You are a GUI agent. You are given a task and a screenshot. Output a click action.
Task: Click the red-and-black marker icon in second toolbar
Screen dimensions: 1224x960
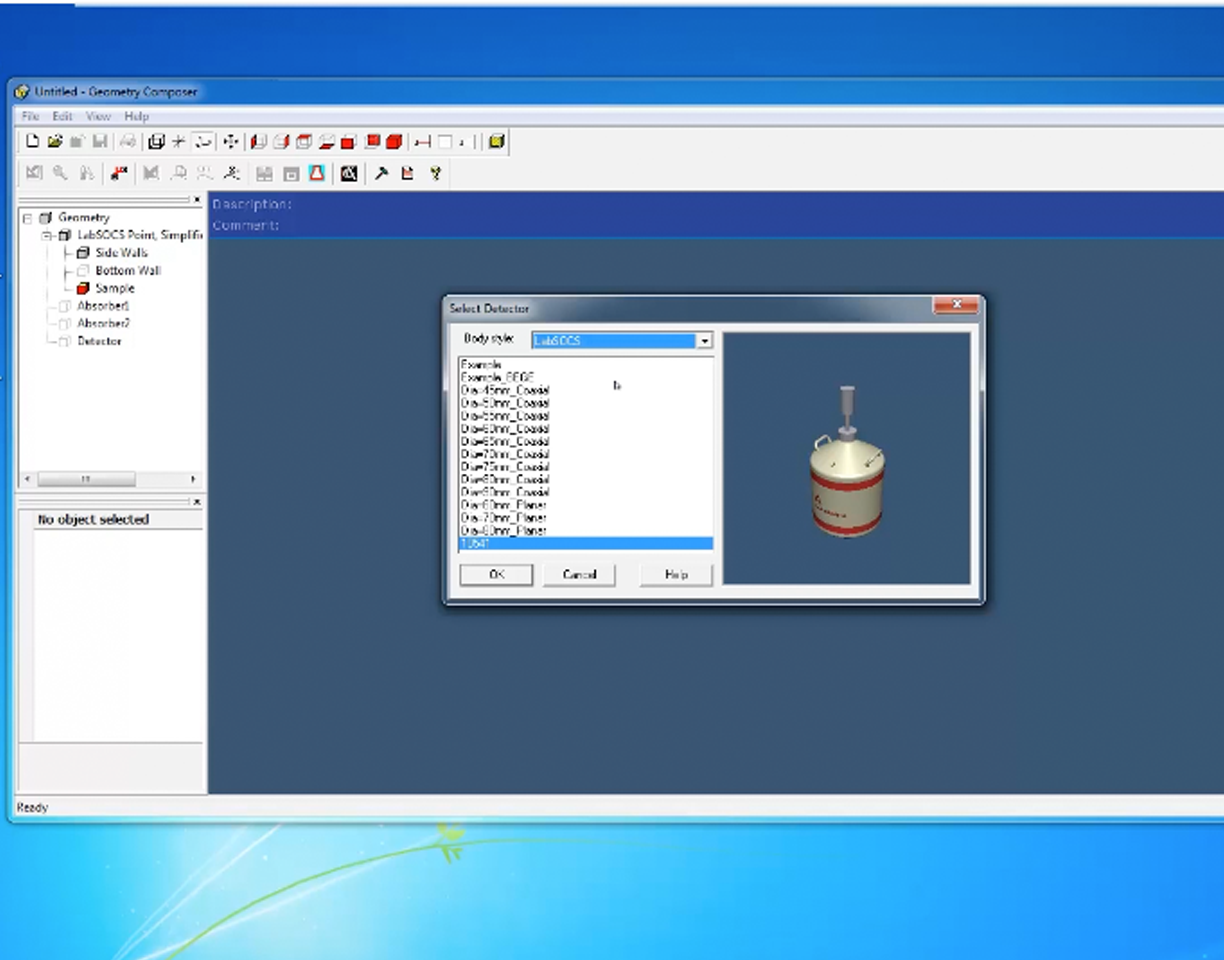point(119,173)
